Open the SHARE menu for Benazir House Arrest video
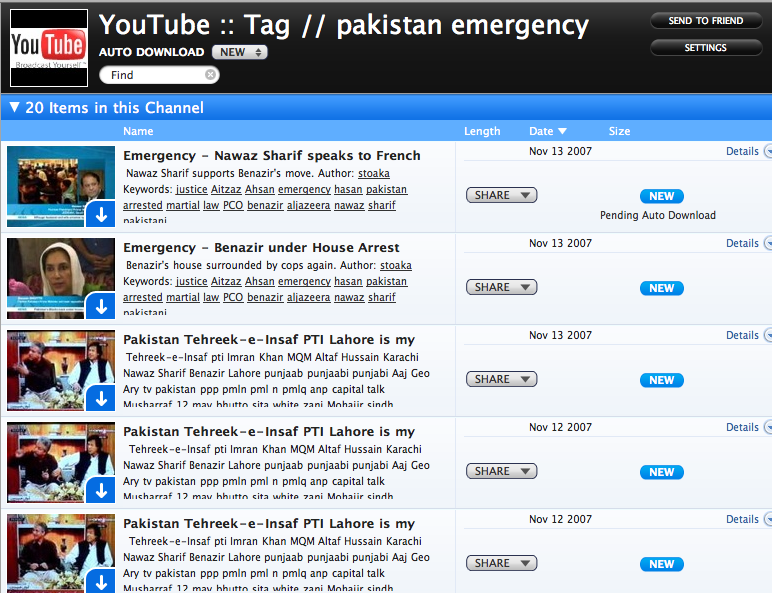772x593 pixels. point(502,287)
